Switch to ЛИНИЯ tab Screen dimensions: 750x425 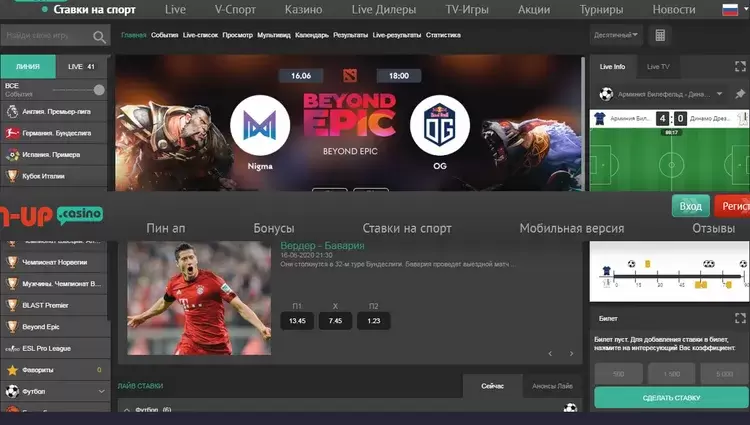pyautogui.click(x=28, y=66)
